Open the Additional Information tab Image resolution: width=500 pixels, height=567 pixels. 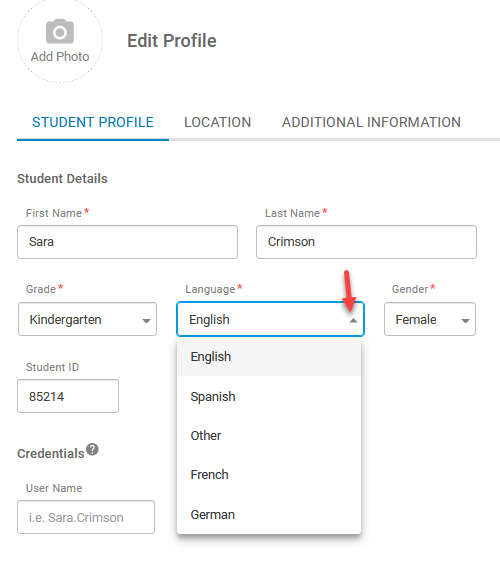pyautogui.click(x=371, y=122)
